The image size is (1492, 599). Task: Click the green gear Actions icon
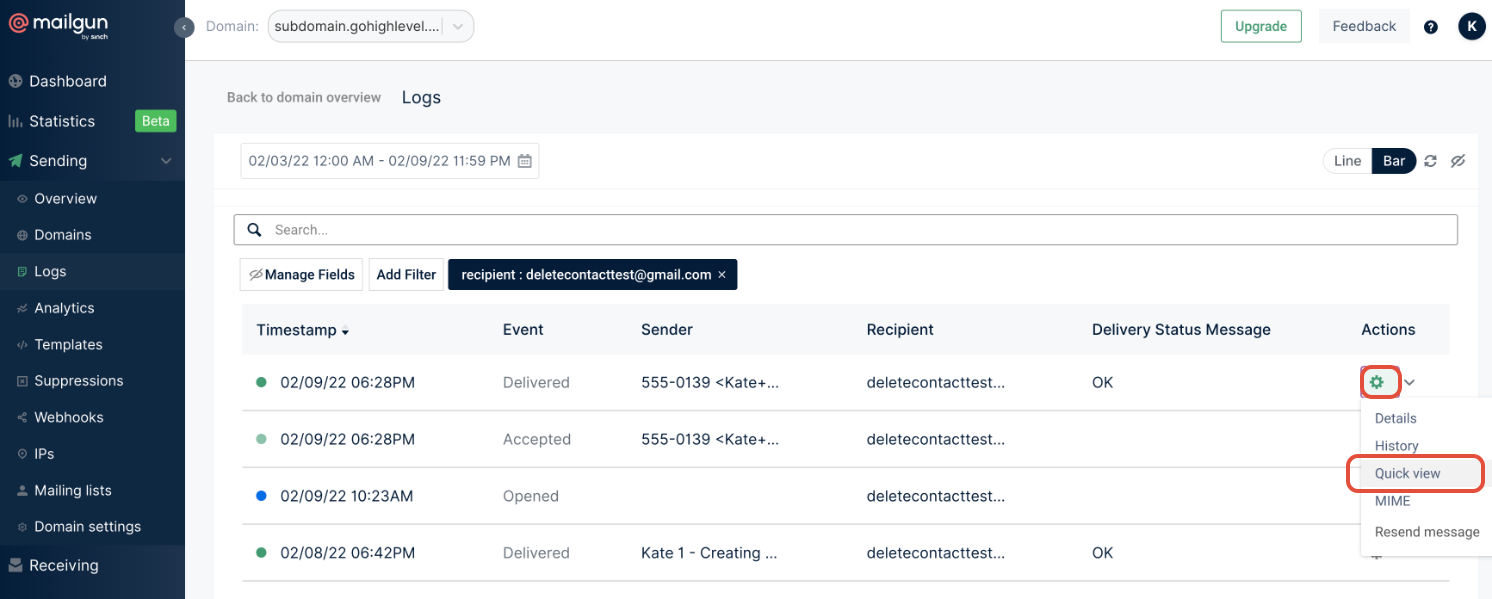click(1377, 382)
